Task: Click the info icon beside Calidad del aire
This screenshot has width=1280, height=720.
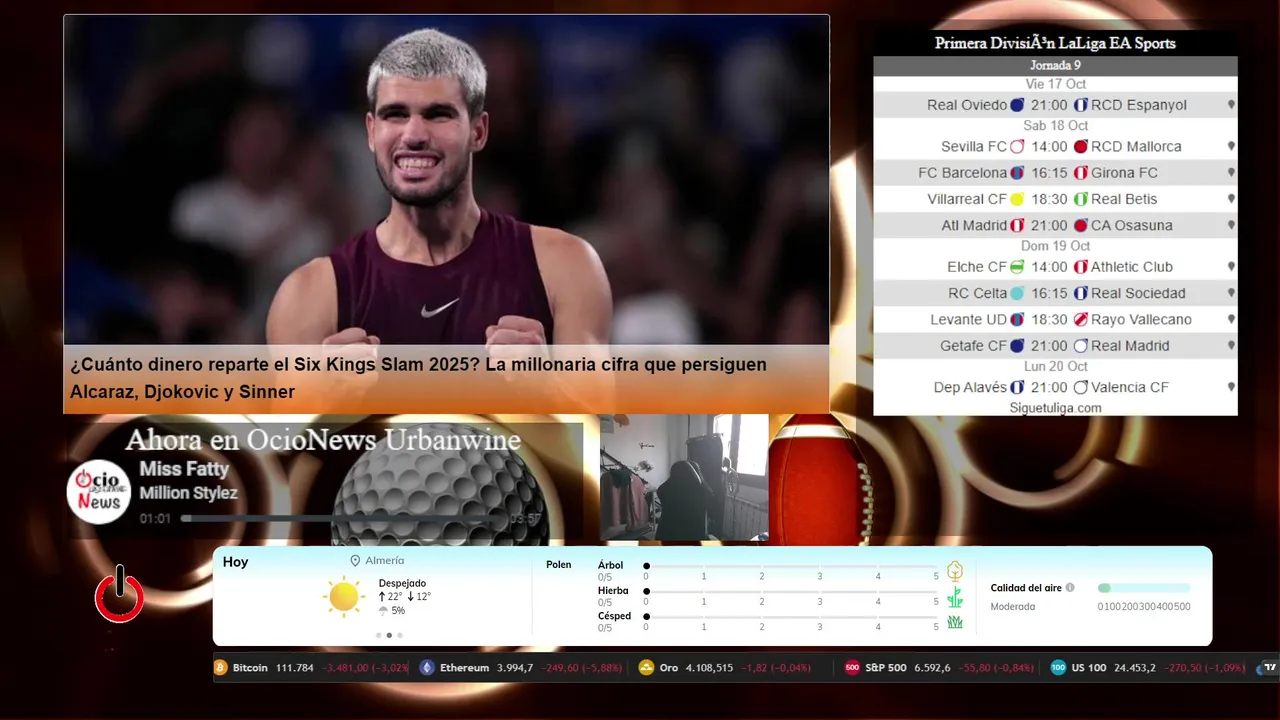Action: 1070,588
